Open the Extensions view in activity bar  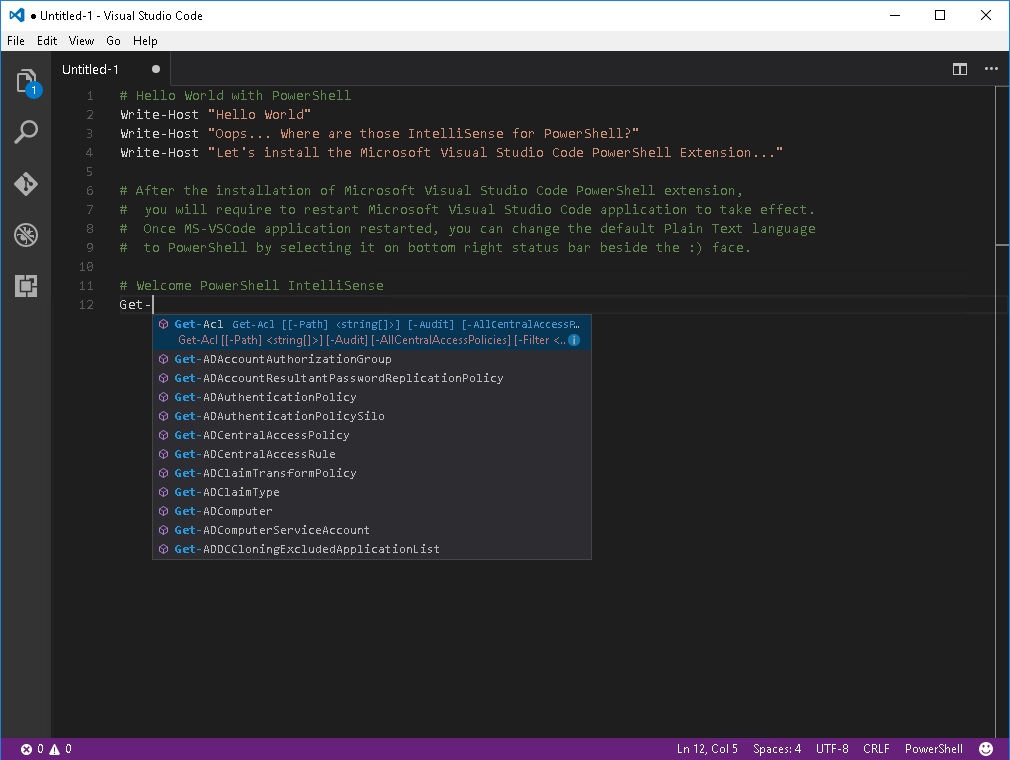point(26,285)
